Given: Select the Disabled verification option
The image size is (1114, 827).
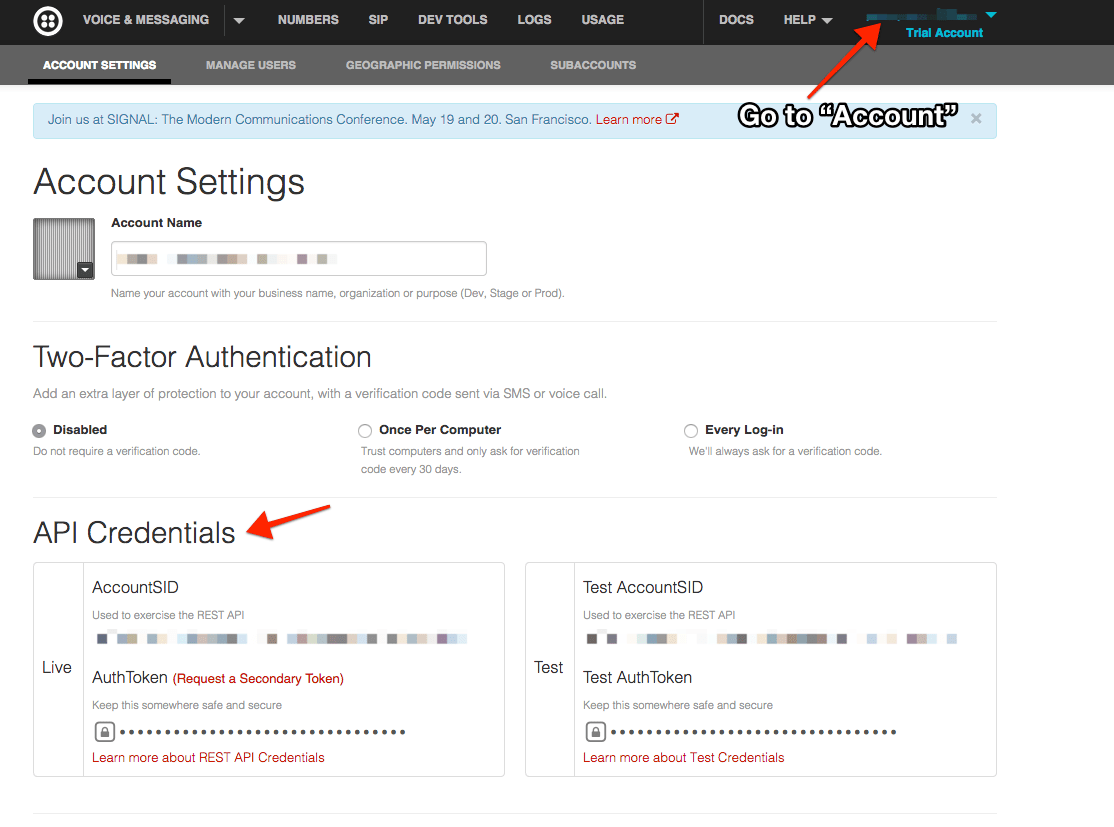Looking at the screenshot, I should pos(38,430).
